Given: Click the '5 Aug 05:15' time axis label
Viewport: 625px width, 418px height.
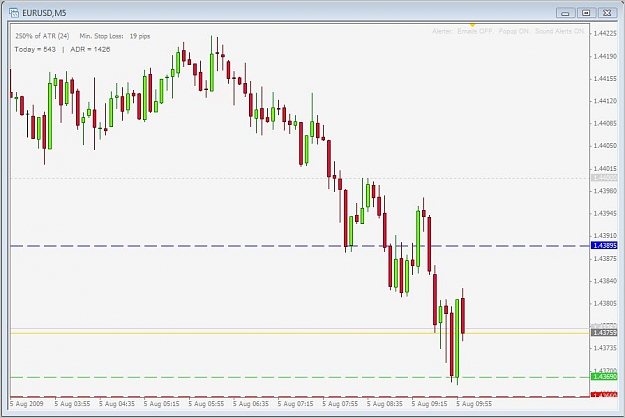Looking at the screenshot, I should [x=161, y=404].
